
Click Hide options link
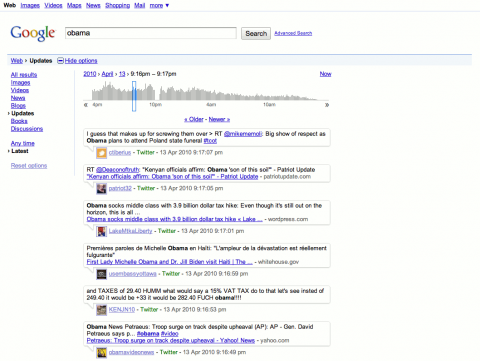click(x=81, y=61)
